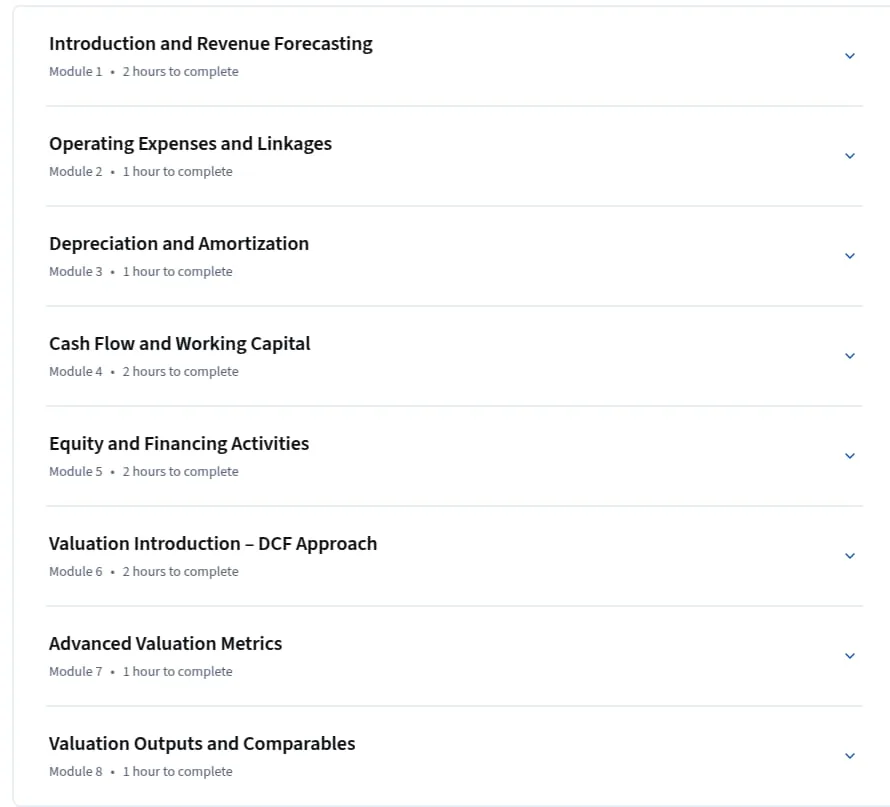The image size is (890, 807).
Task: Click the Module 4 duration text
Action: tap(180, 371)
